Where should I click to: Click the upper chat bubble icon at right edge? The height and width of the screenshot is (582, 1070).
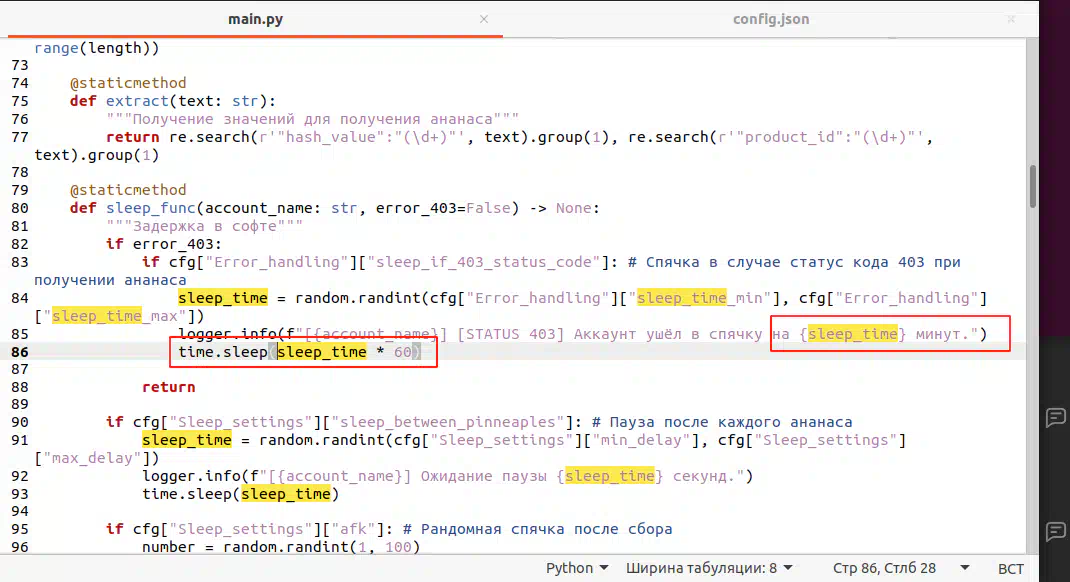pyautogui.click(x=1055, y=417)
